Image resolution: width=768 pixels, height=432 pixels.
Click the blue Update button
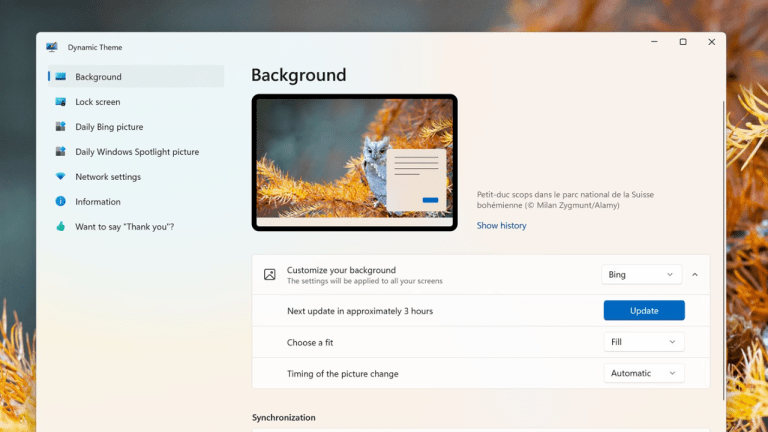click(644, 311)
